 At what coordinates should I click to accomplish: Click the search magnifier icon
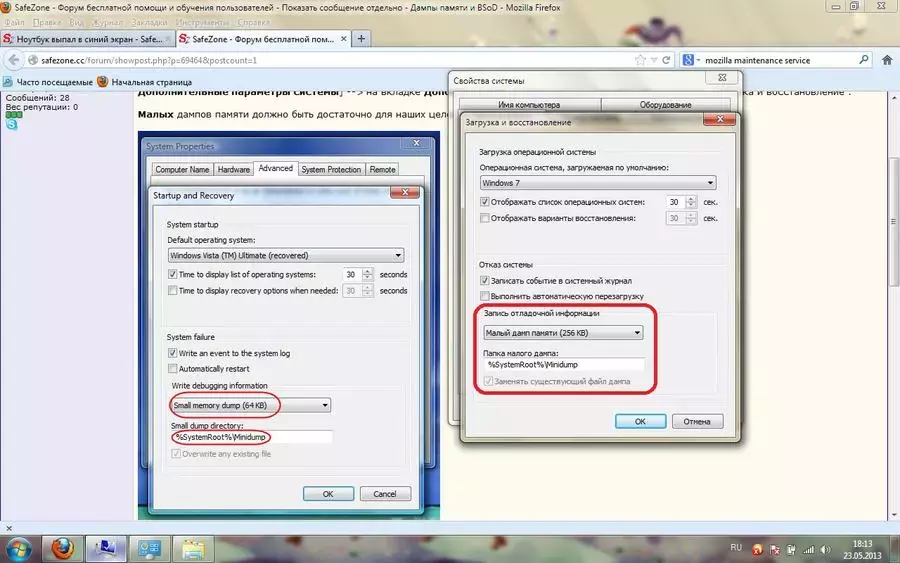pyautogui.click(x=863, y=60)
